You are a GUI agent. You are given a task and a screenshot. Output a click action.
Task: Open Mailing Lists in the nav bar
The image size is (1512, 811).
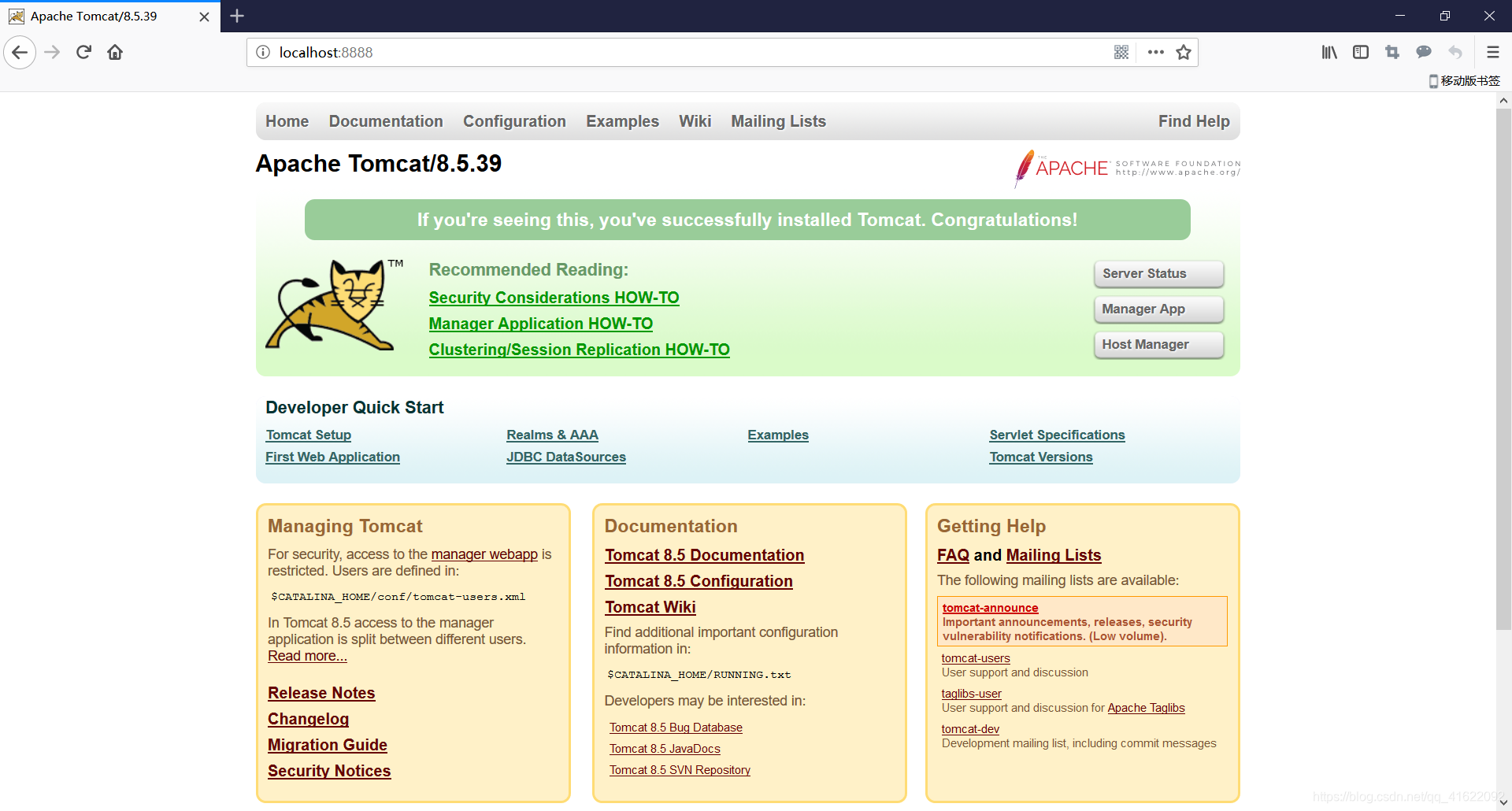tap(778, 121)
